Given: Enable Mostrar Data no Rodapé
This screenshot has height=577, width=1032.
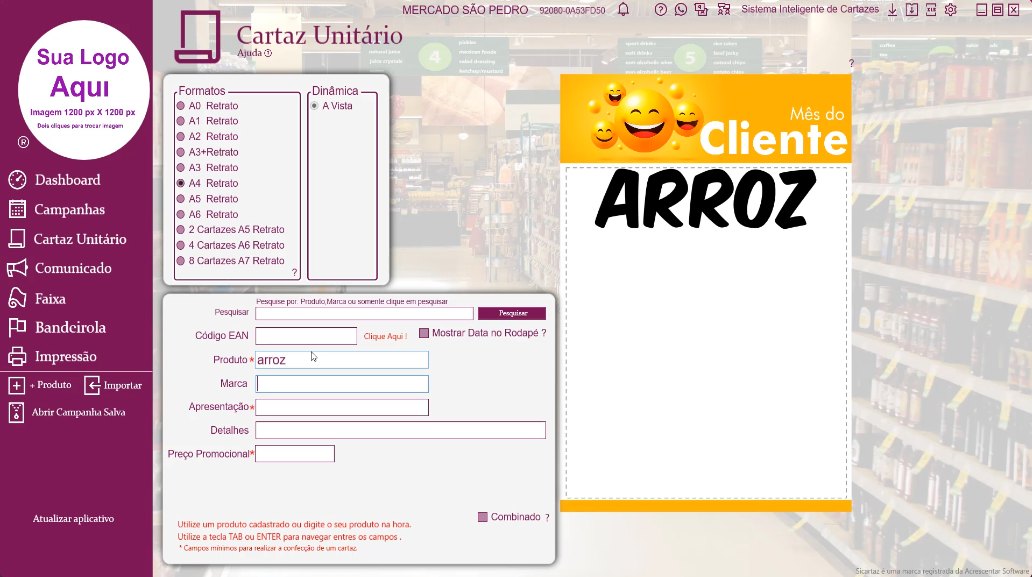Looking at the screenshot, I should click(x=425, y=333).
